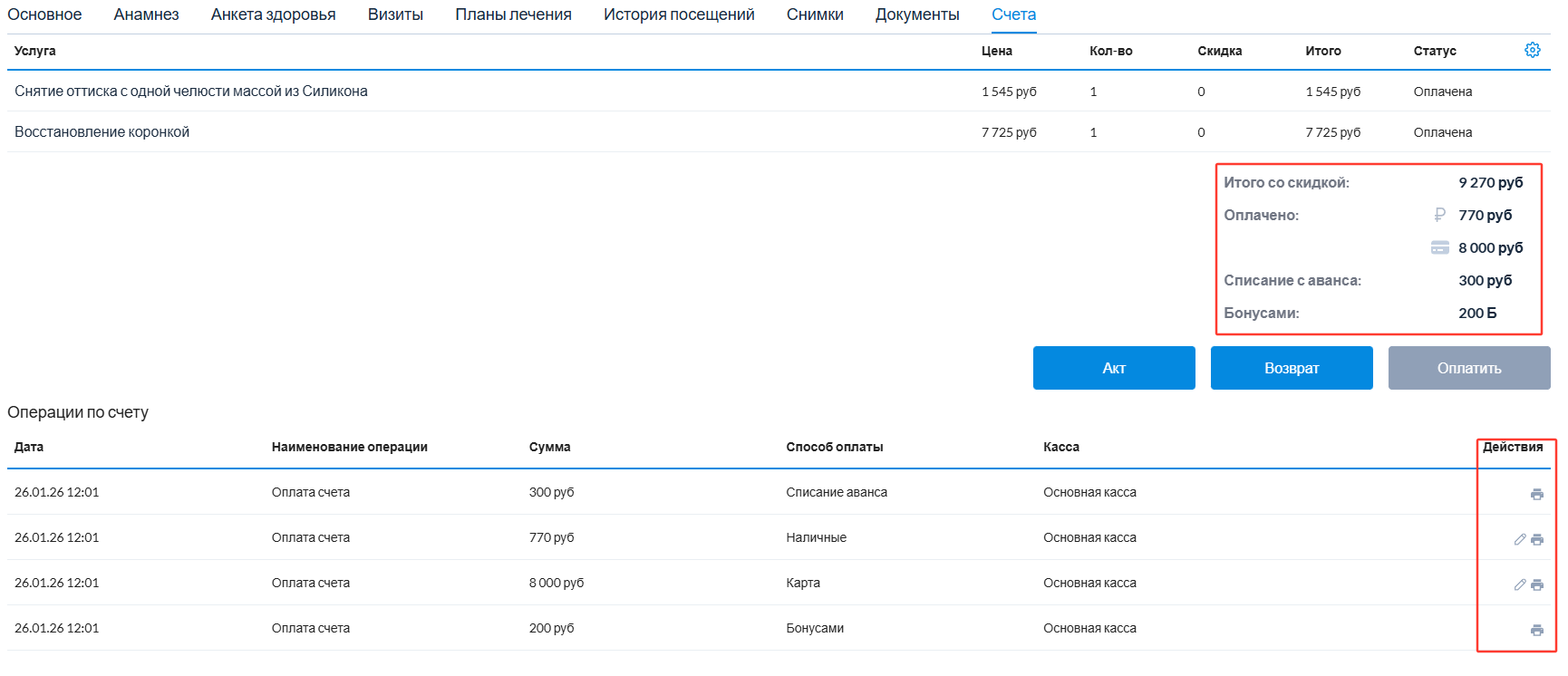This screenshot has width=1568, height=676.
Task: Click the 8 000 руб sum in operations table
Action: [557, 583]
